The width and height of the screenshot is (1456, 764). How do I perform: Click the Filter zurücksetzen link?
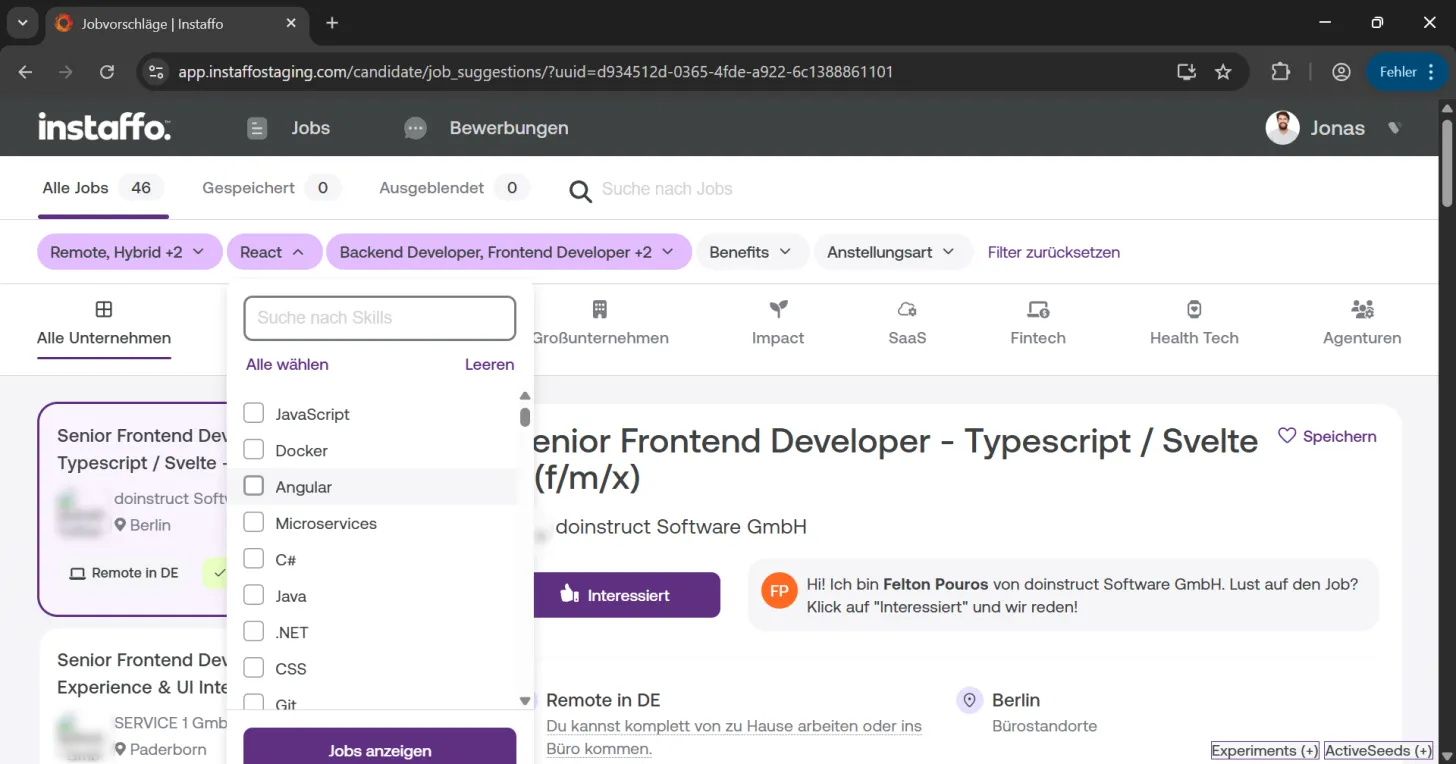coord(1054,252)
